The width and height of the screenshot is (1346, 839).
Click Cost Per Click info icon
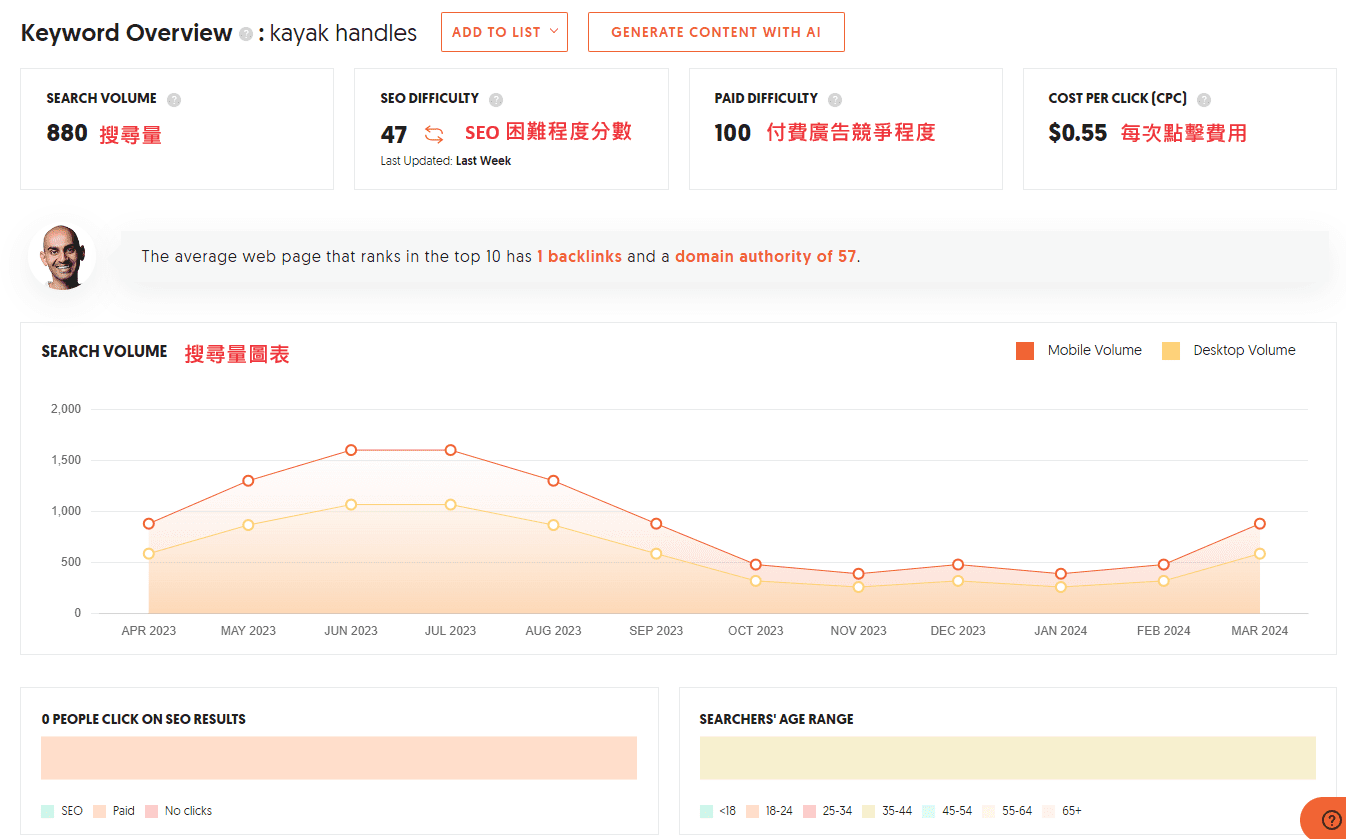1204,99
